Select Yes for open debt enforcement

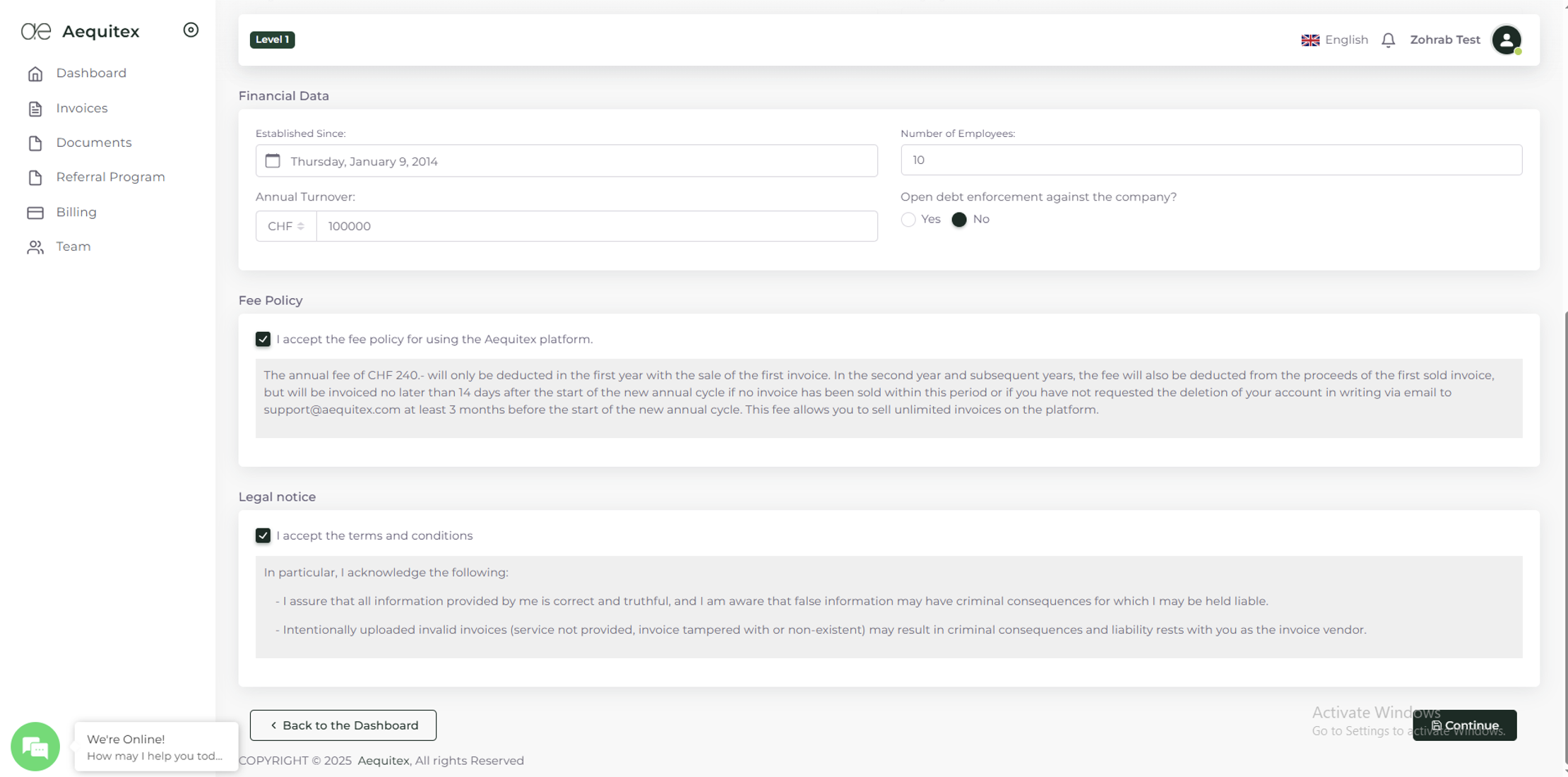[908, 220]
